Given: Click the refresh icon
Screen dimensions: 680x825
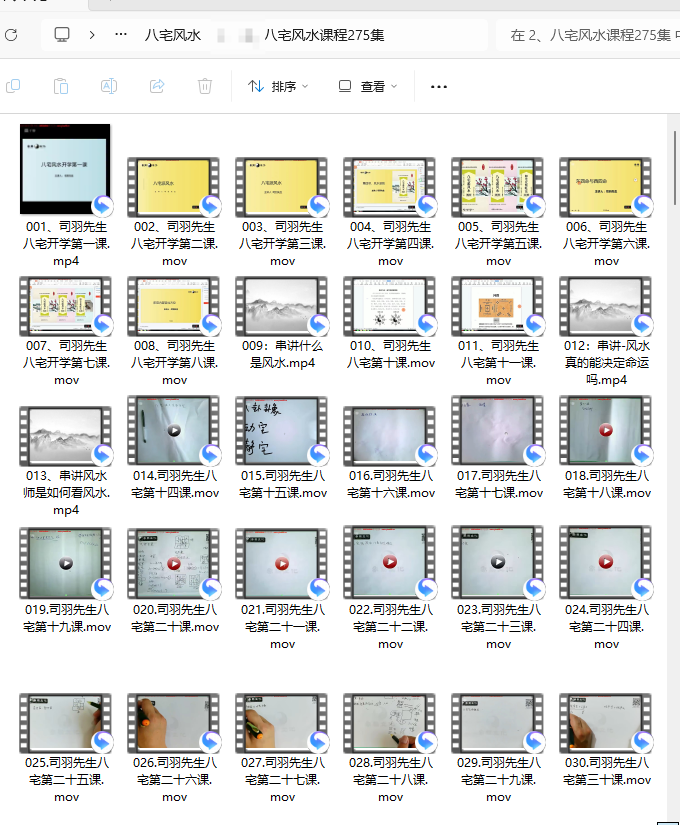Looking at the screenshot, I should (11, 35).
